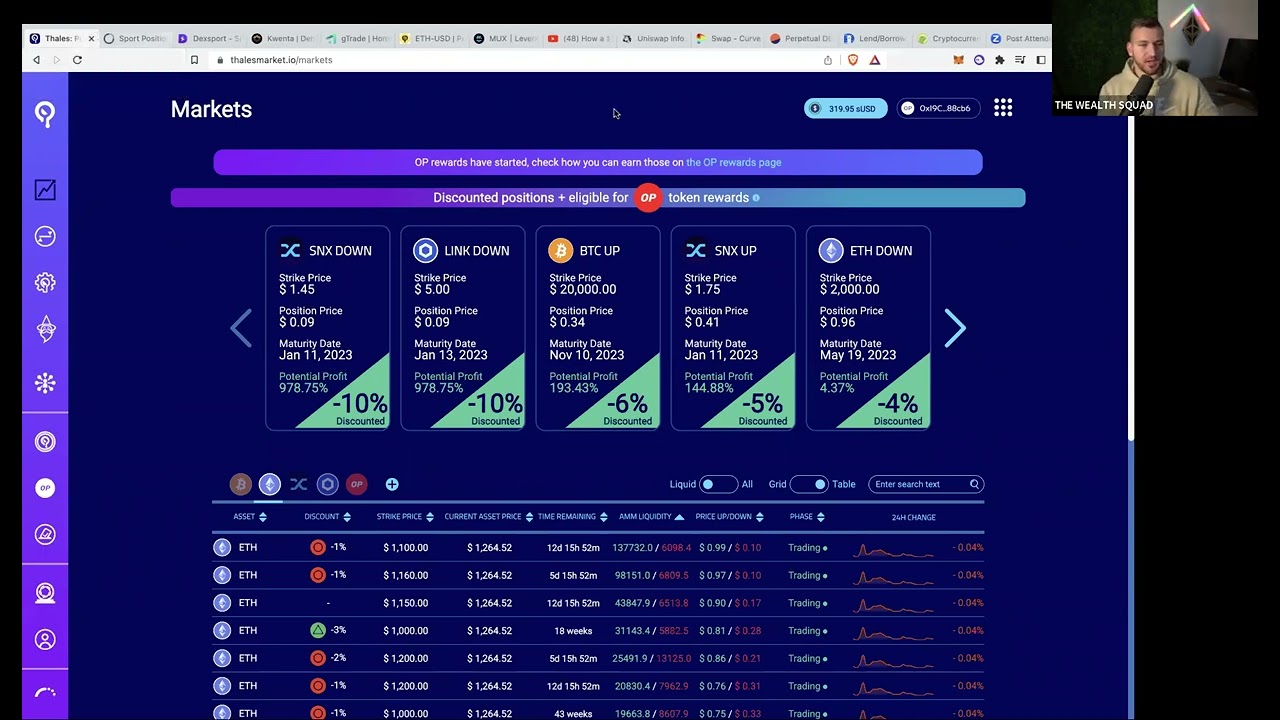Viewport: 1280px width, 720px height.
Task: Switch to the Sport Positions browser tab
Action: point(135,38)
